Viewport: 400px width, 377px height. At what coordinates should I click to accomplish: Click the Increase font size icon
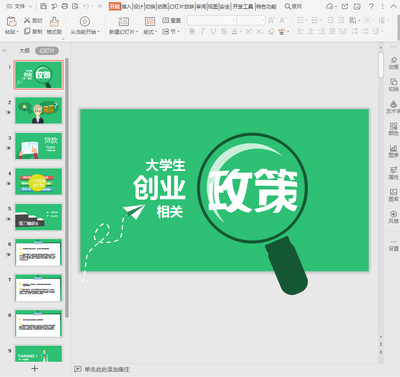[x=271, y=20]
